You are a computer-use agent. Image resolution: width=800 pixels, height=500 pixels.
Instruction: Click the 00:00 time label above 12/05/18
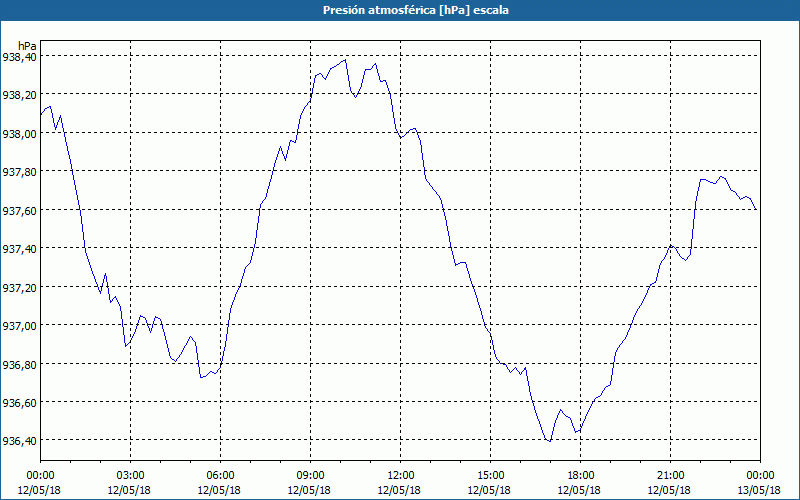(40, 476)
